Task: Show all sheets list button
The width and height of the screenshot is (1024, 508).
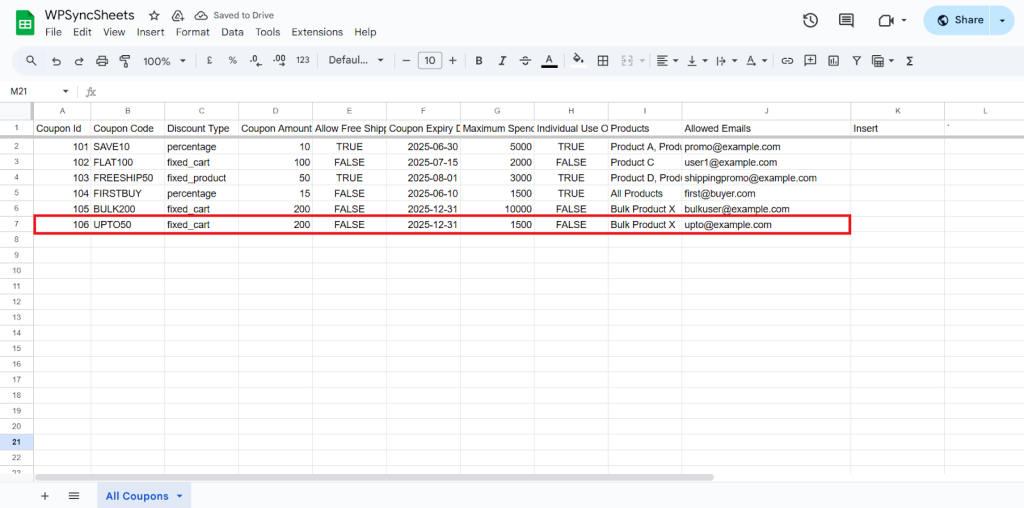Action: click(74, 496)
